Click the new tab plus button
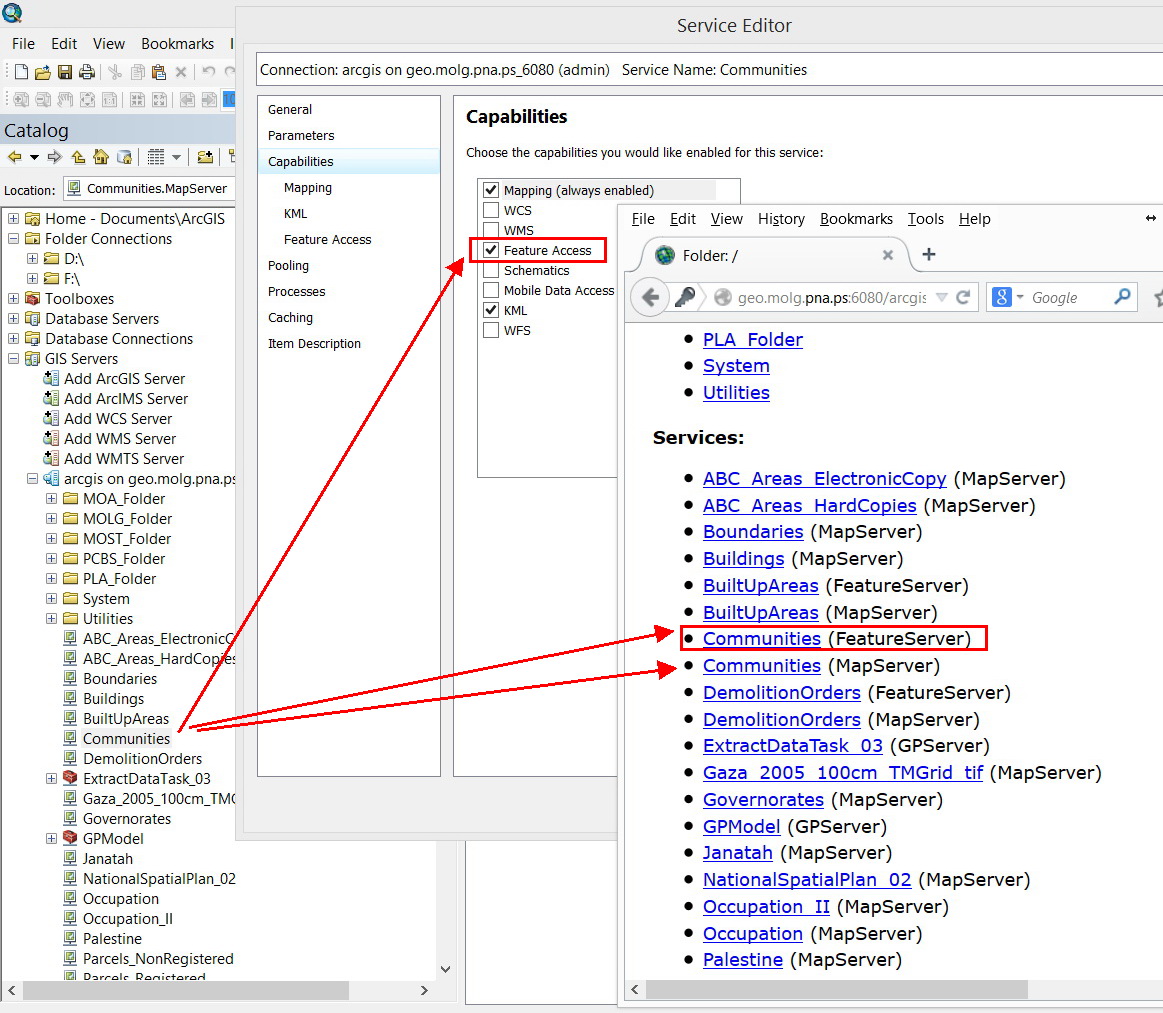This screenshot has width=1163, height=1013. (x=929, y=254)
